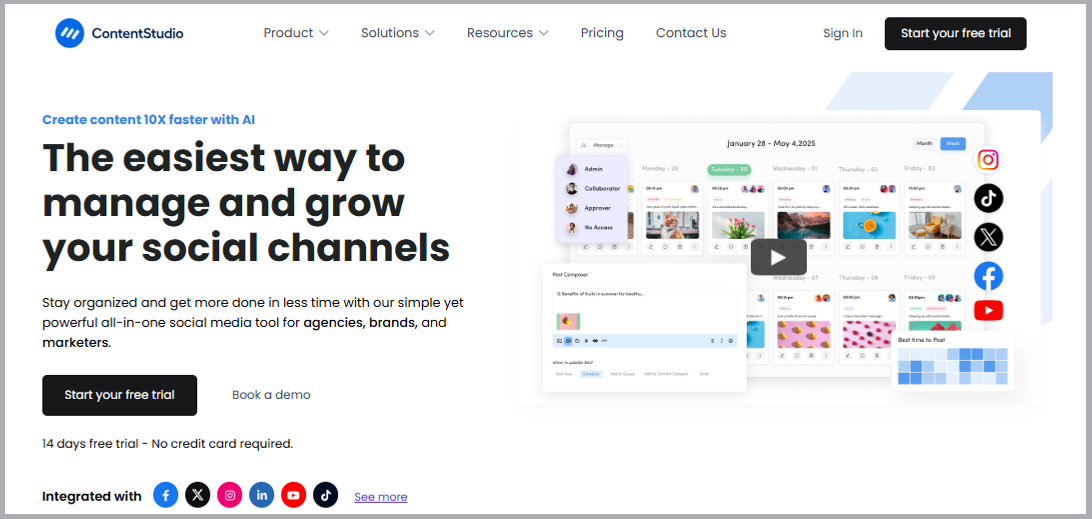Switch to the Week view tab

click(x=953, y=144)
